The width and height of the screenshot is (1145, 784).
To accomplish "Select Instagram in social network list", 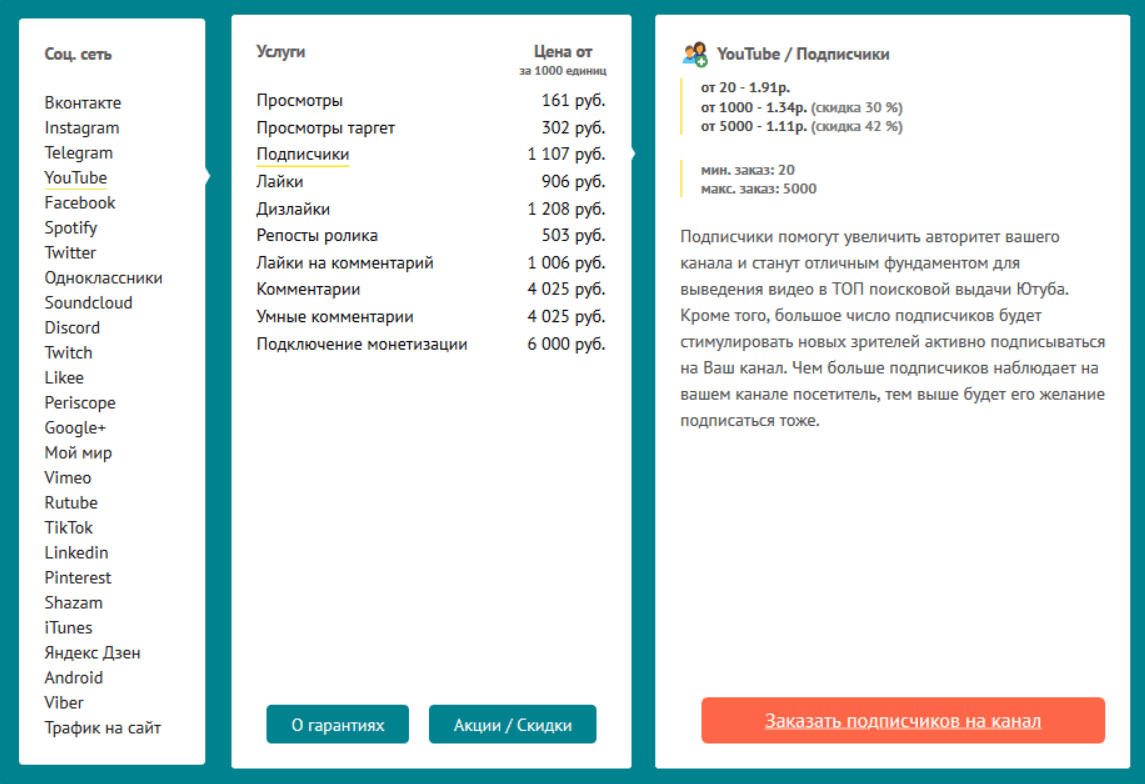I will [81, 128].
